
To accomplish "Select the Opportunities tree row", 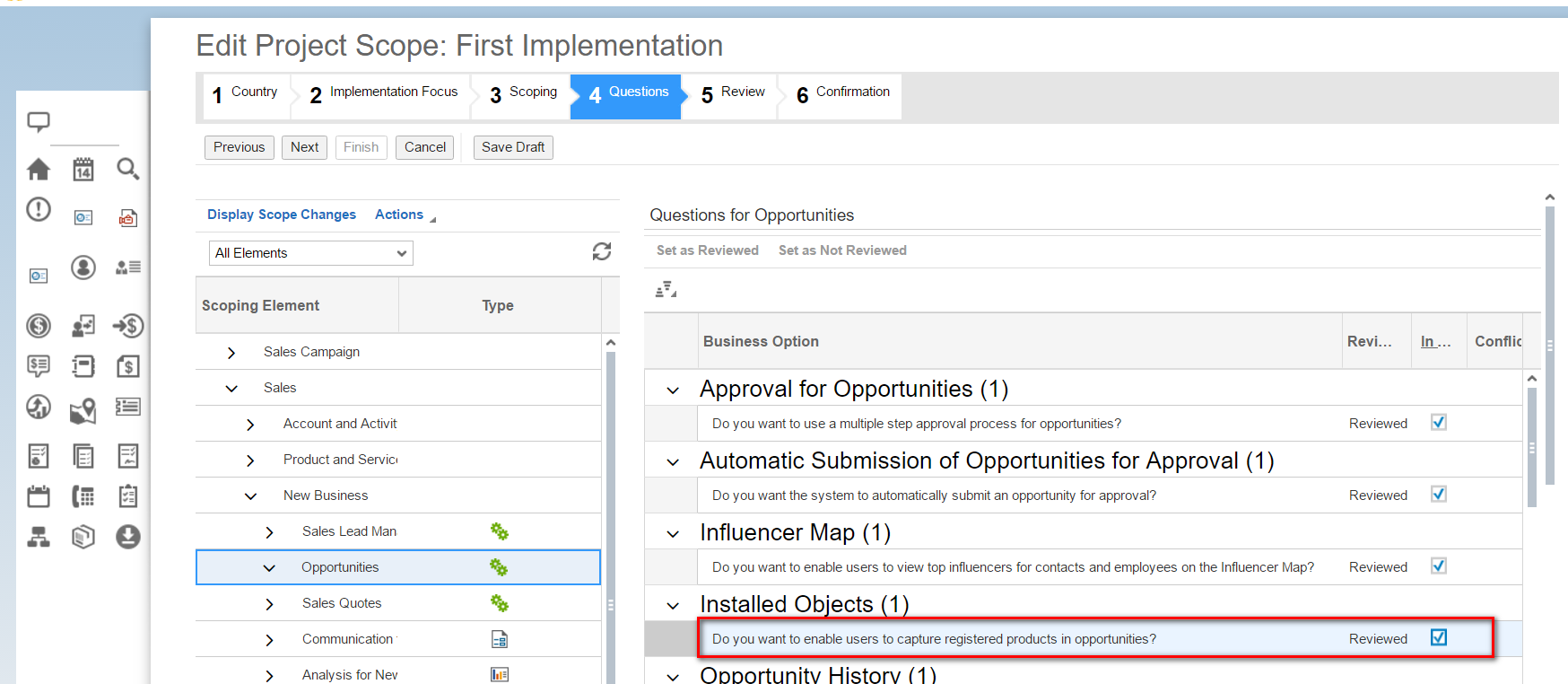I will point(398,567).
